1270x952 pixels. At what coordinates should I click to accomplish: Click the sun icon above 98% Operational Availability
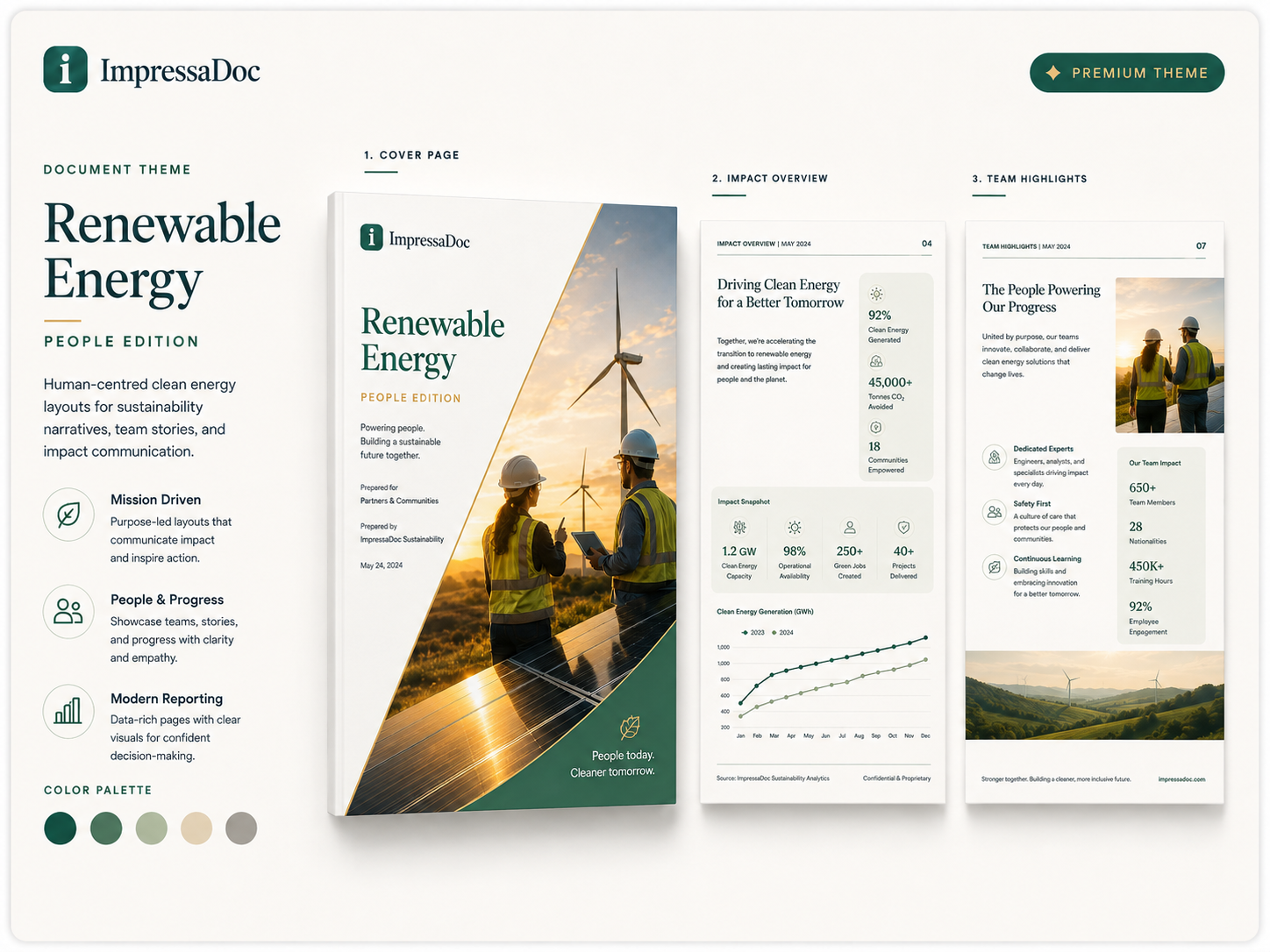click(794, 528)
